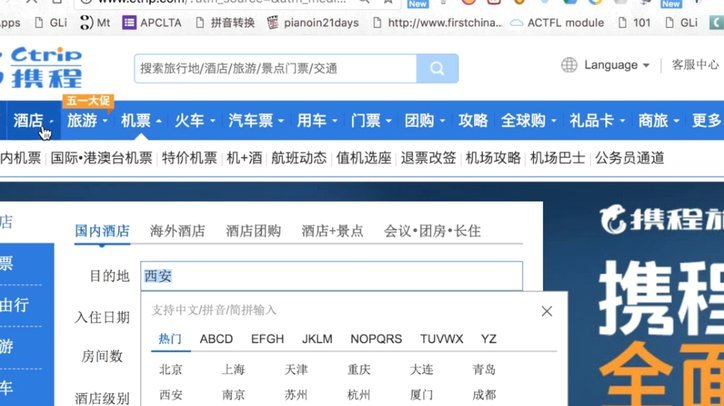
Task: Expand the 门票 nav menu
Action: coord(371,121)
